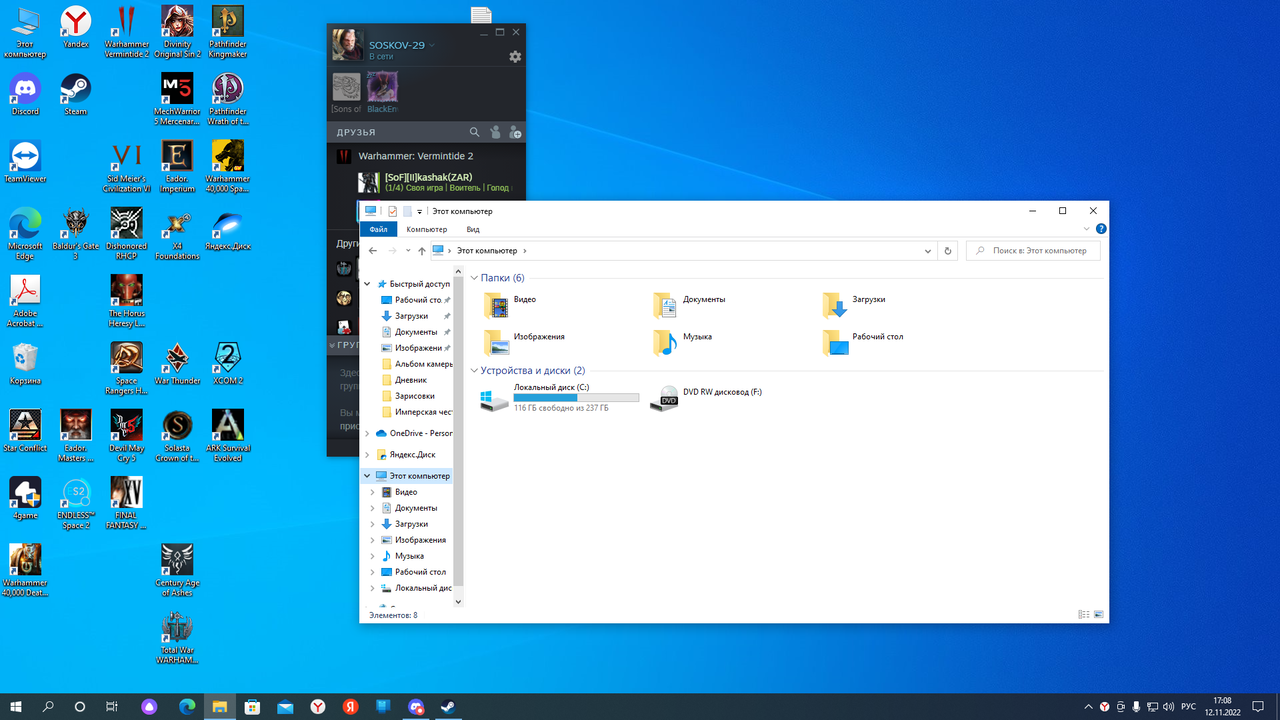Select MechWarrior 5 Mercenaries shortcut

pyautogui.click(x=177, y=100)
